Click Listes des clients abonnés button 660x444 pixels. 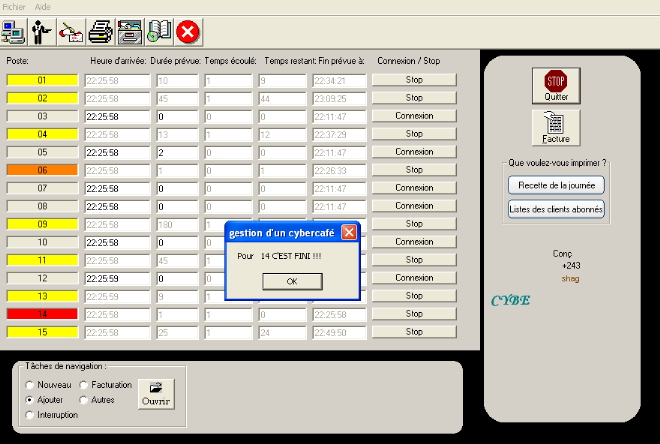(555, 208)
